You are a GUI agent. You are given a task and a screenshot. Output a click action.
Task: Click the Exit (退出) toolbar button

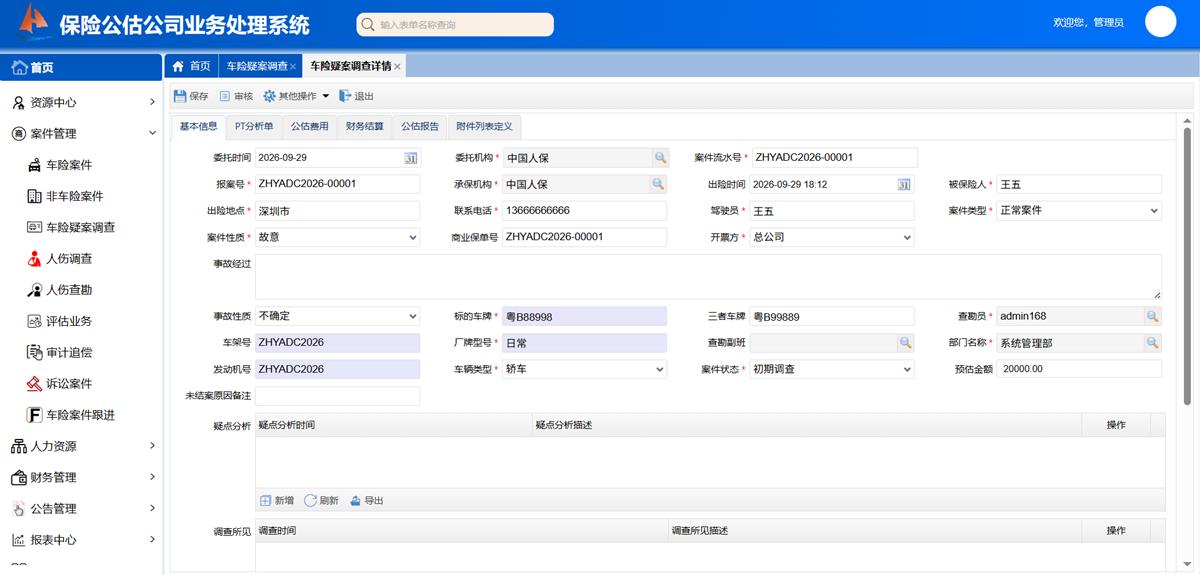coord(356,96)
